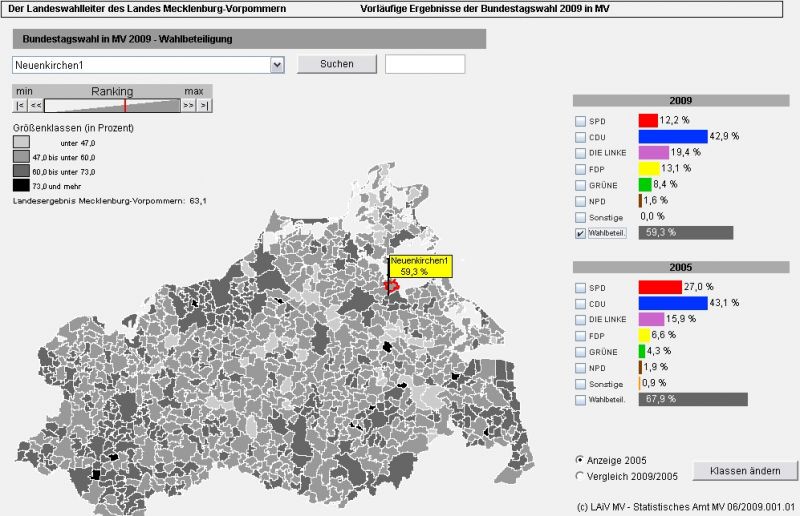Click the 'Größenklassen (in Prozent)' label
Screen dimensions: 800x516
73,128
